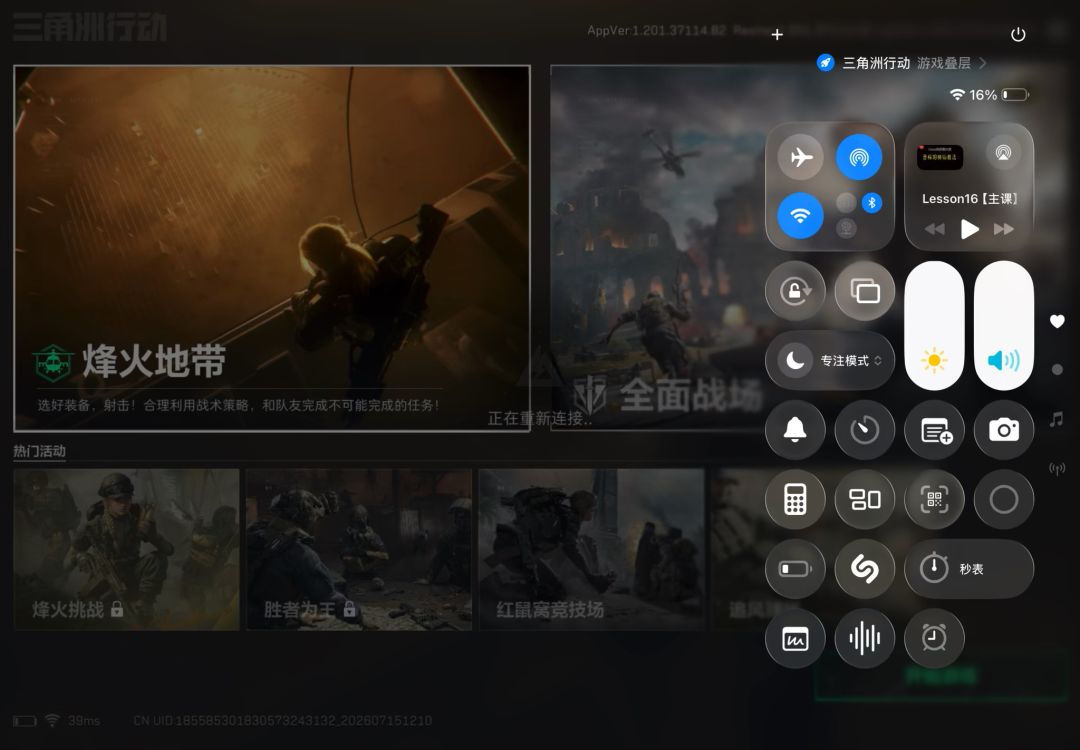Open the 胜者为王 activity card
The image size is (1080, 750).
coord(359,550)
